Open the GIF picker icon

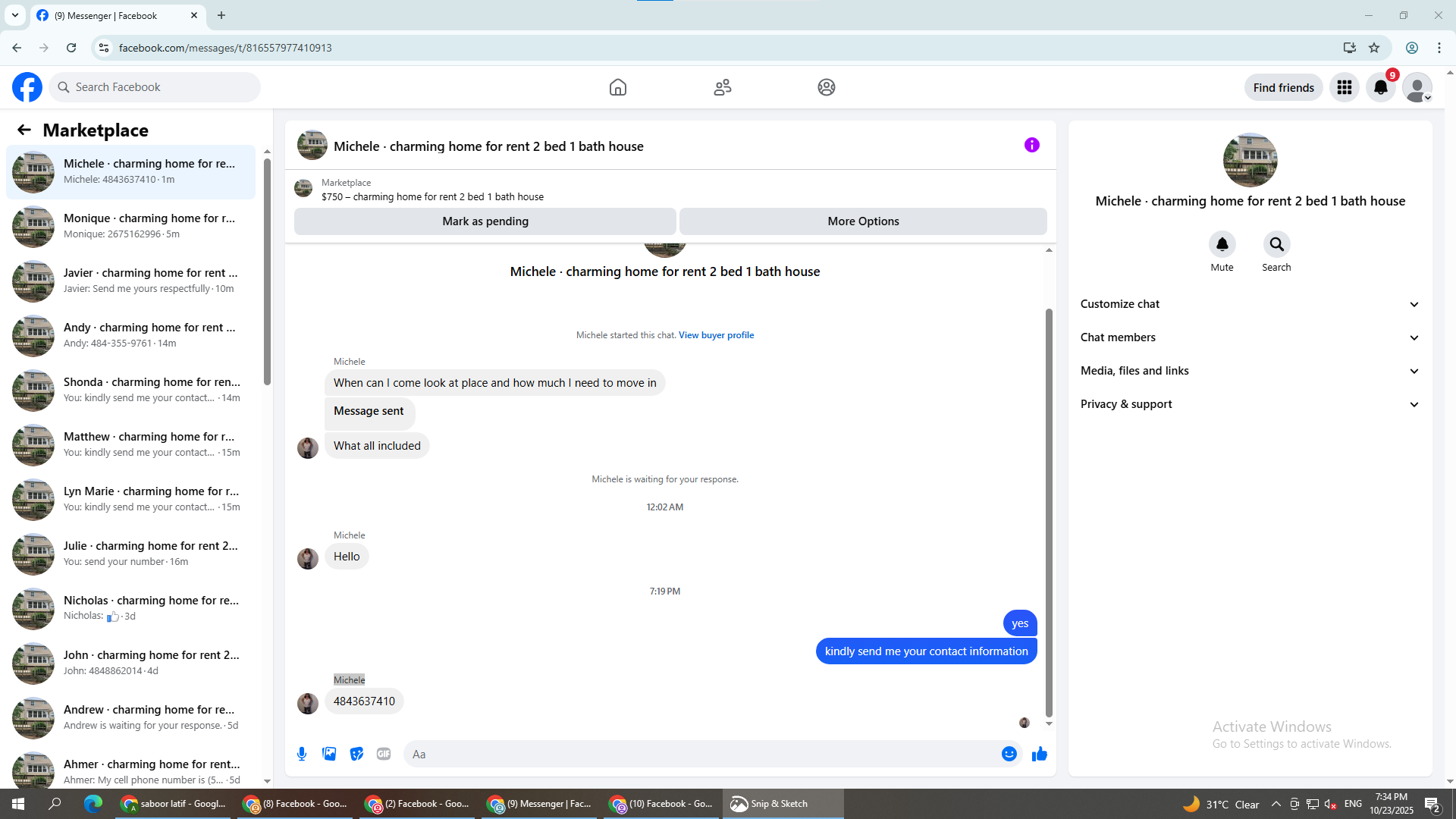pyautogui.click(x=384, y=754)
